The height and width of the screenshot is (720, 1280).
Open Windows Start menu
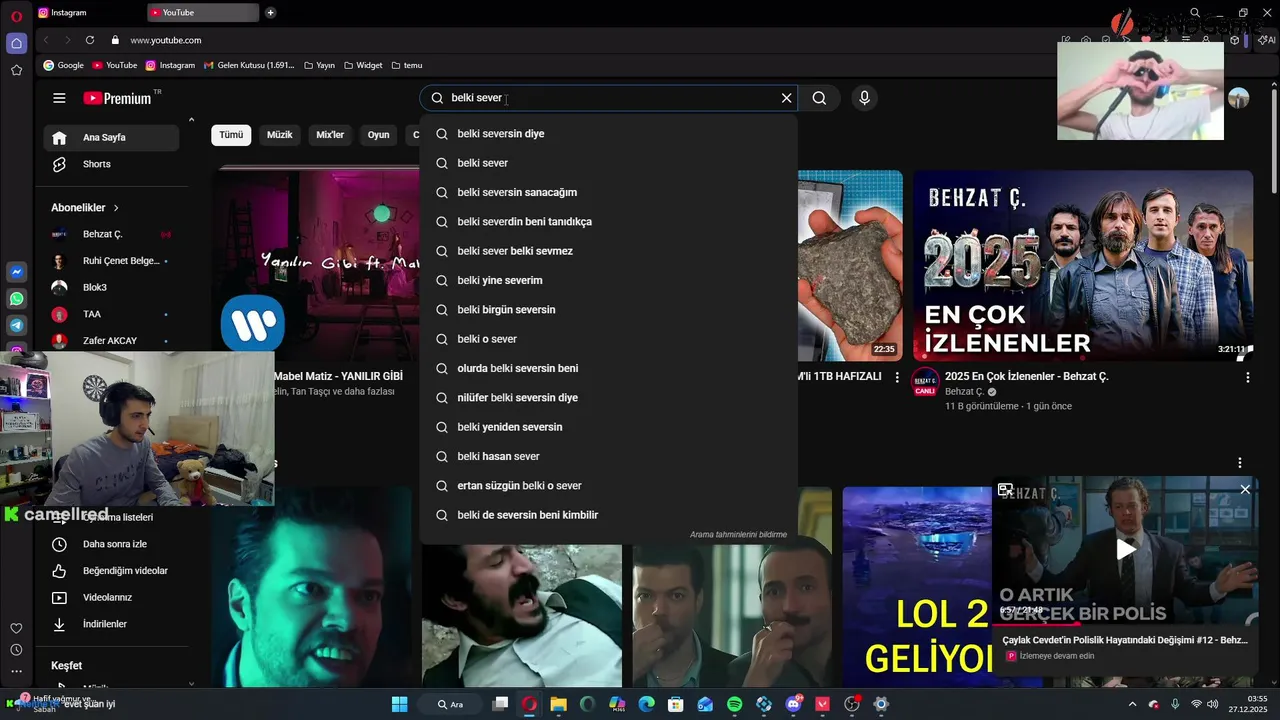point(399,704)
